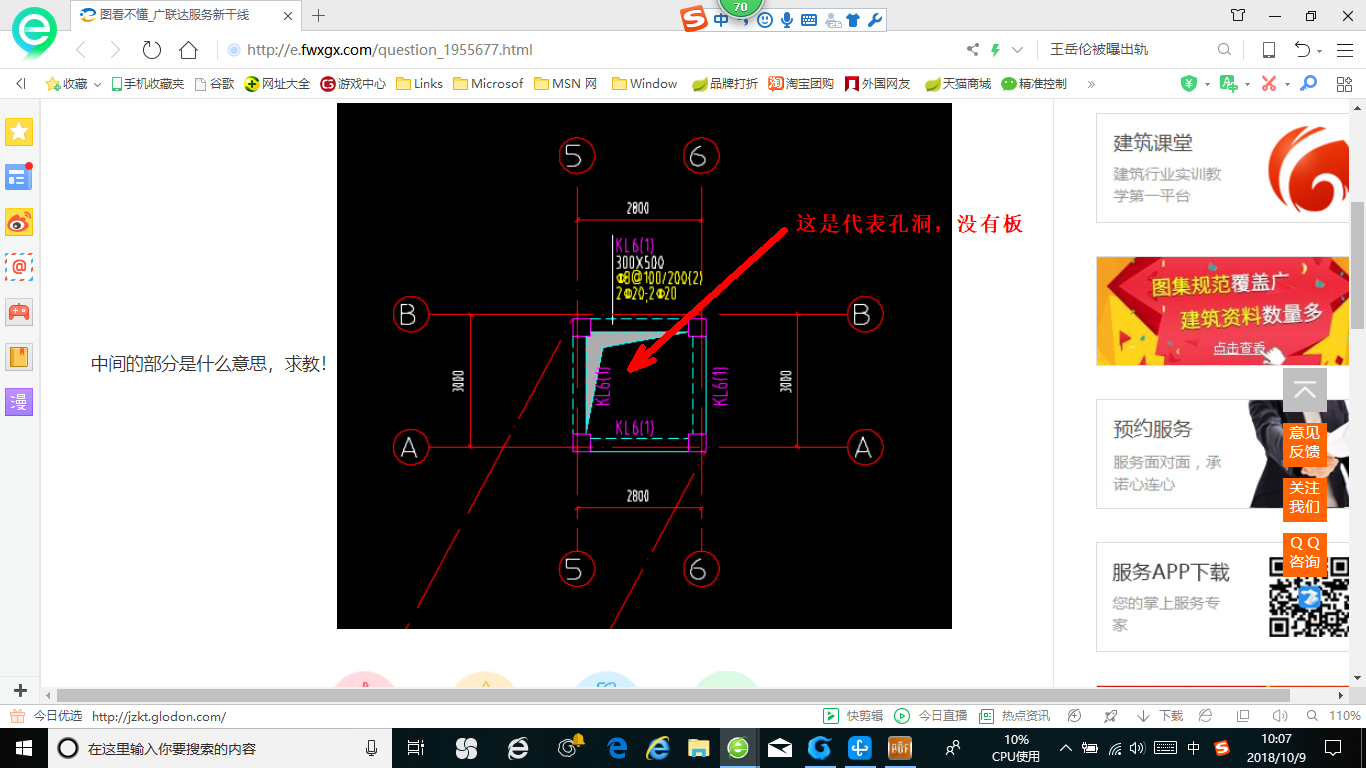Expand the address bar dropdown chevron
Viewport: 1366px width, 768px height.
coord(1018,50)
